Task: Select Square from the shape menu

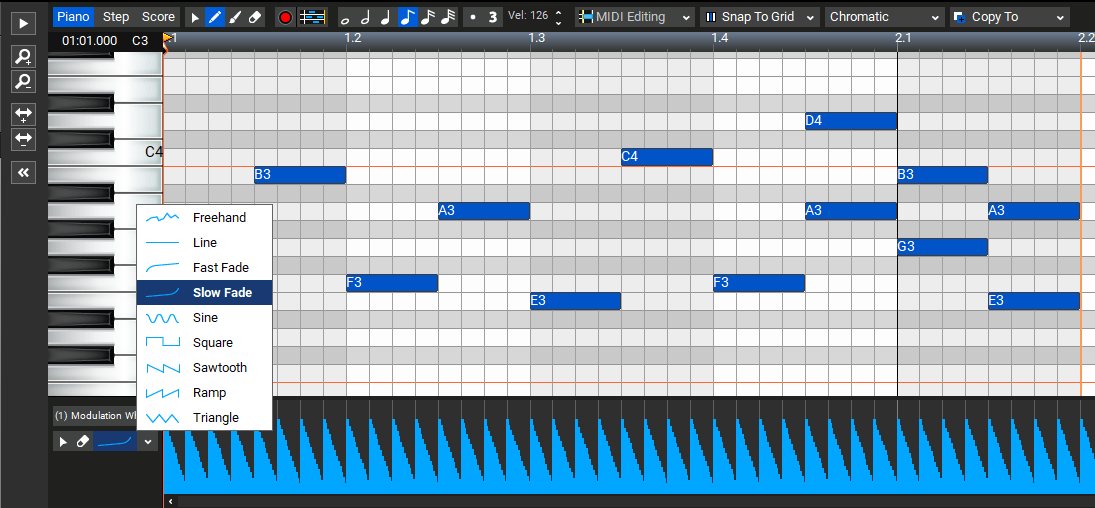Action: pyautogui.click(x=204, y=343)
